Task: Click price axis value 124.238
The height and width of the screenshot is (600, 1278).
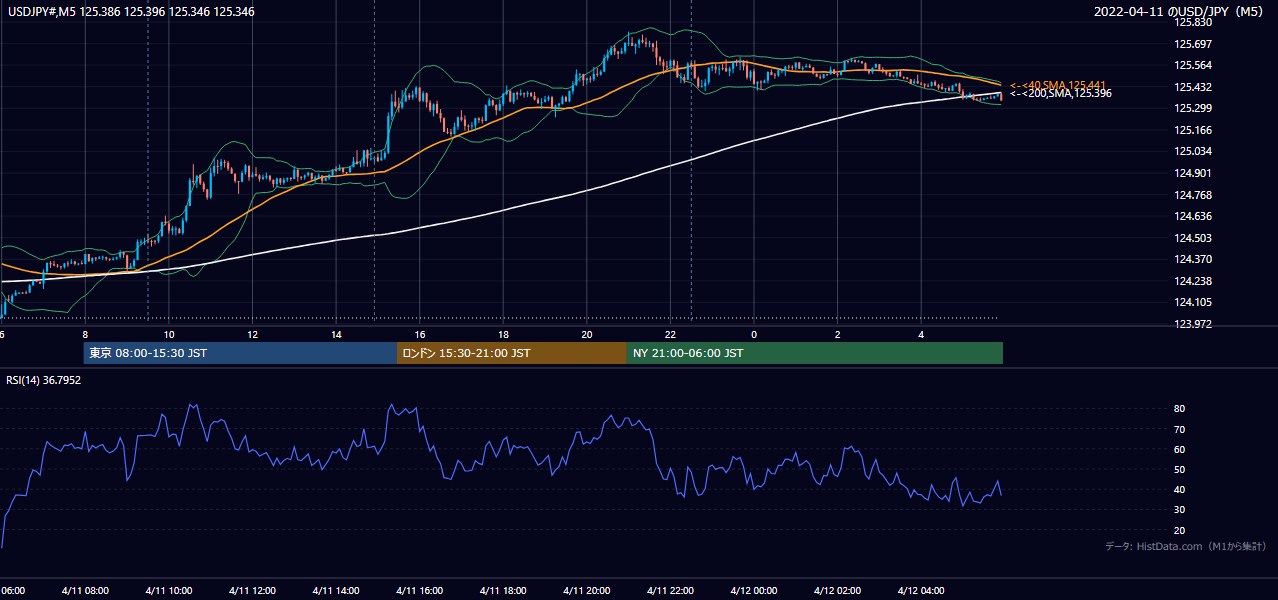Action: coord(1193,281)
